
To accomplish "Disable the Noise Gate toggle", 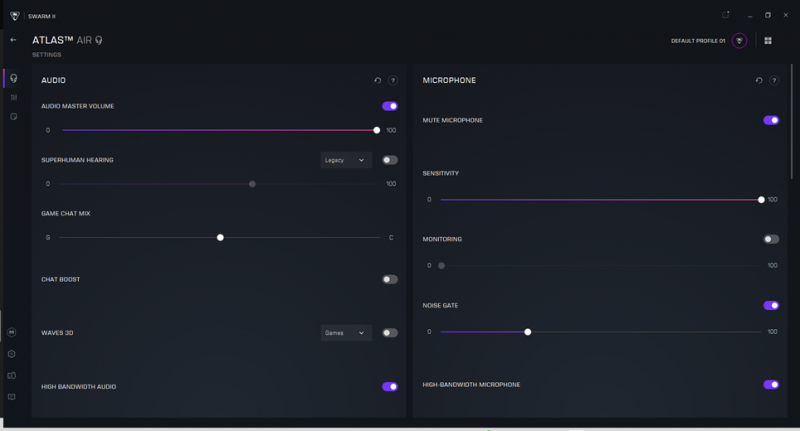I will (x=771, y=306).
